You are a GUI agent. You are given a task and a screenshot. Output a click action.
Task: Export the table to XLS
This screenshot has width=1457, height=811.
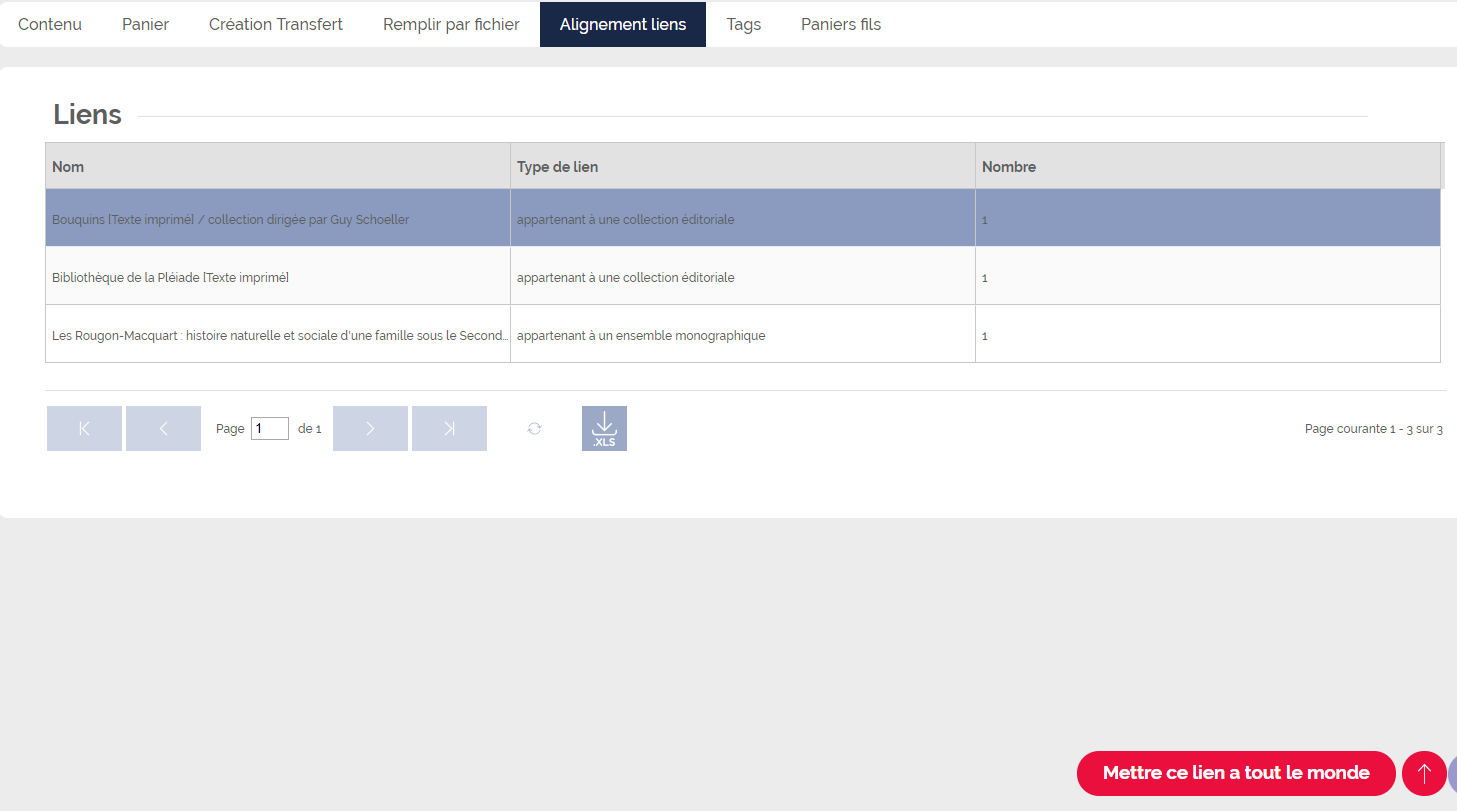click(x=604, y=428)
